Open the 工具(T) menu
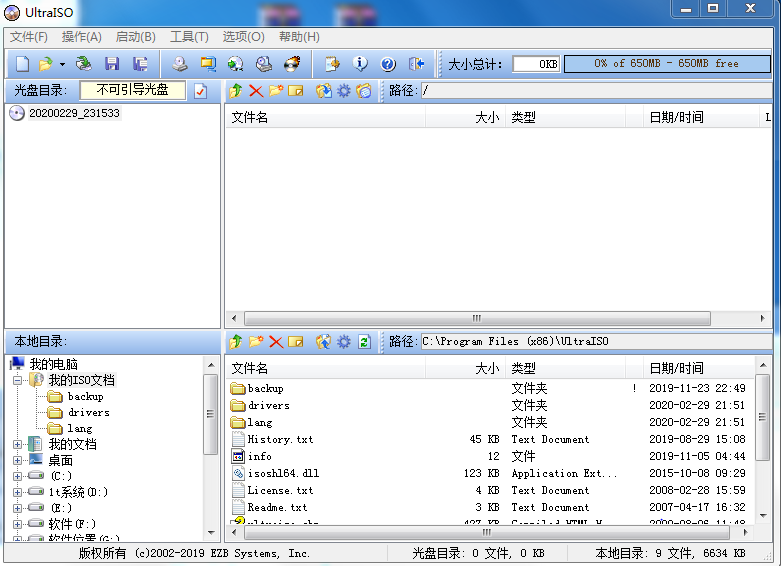 point(189,37)
